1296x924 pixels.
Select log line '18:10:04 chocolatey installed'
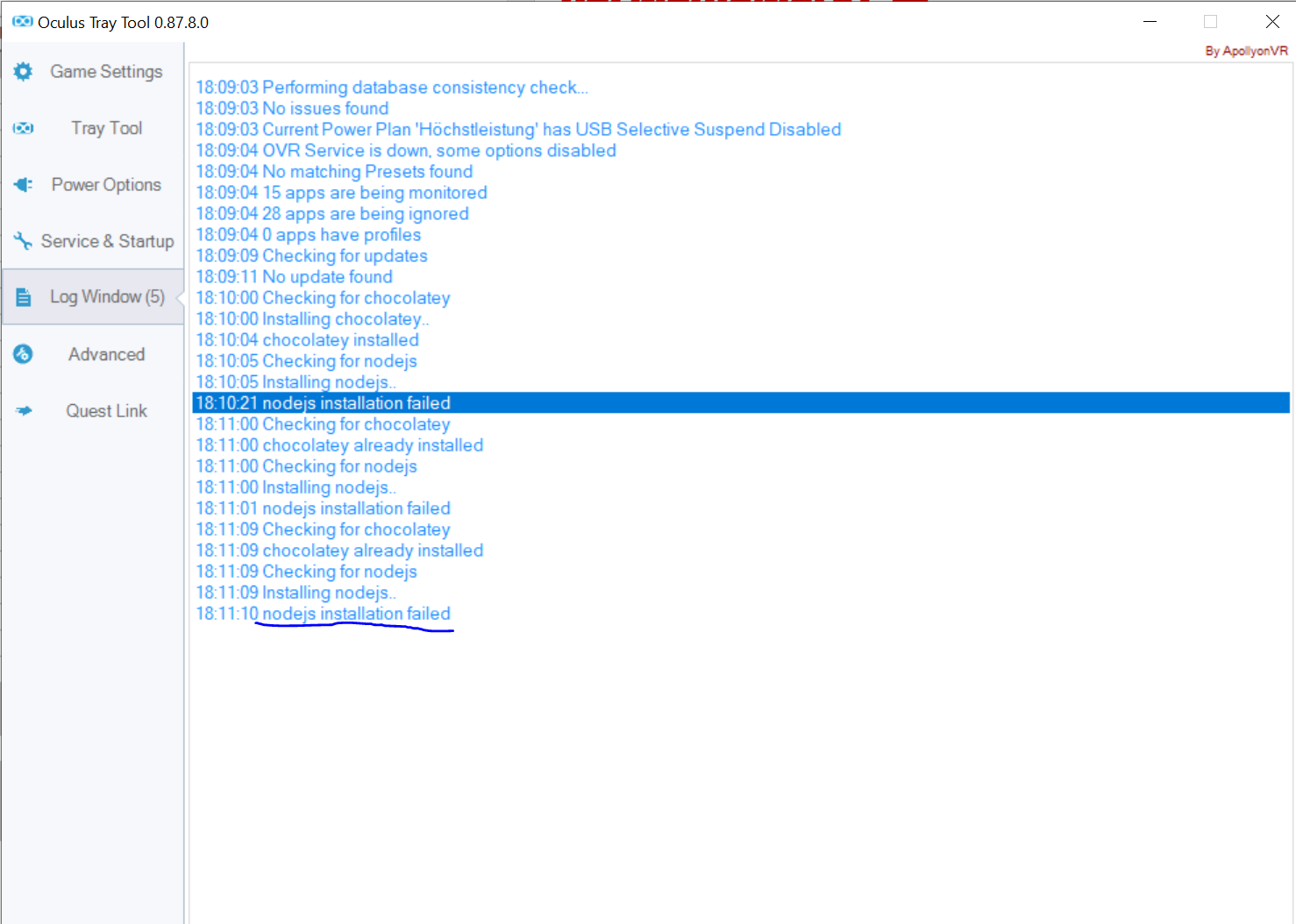click(x=307, y=340)
